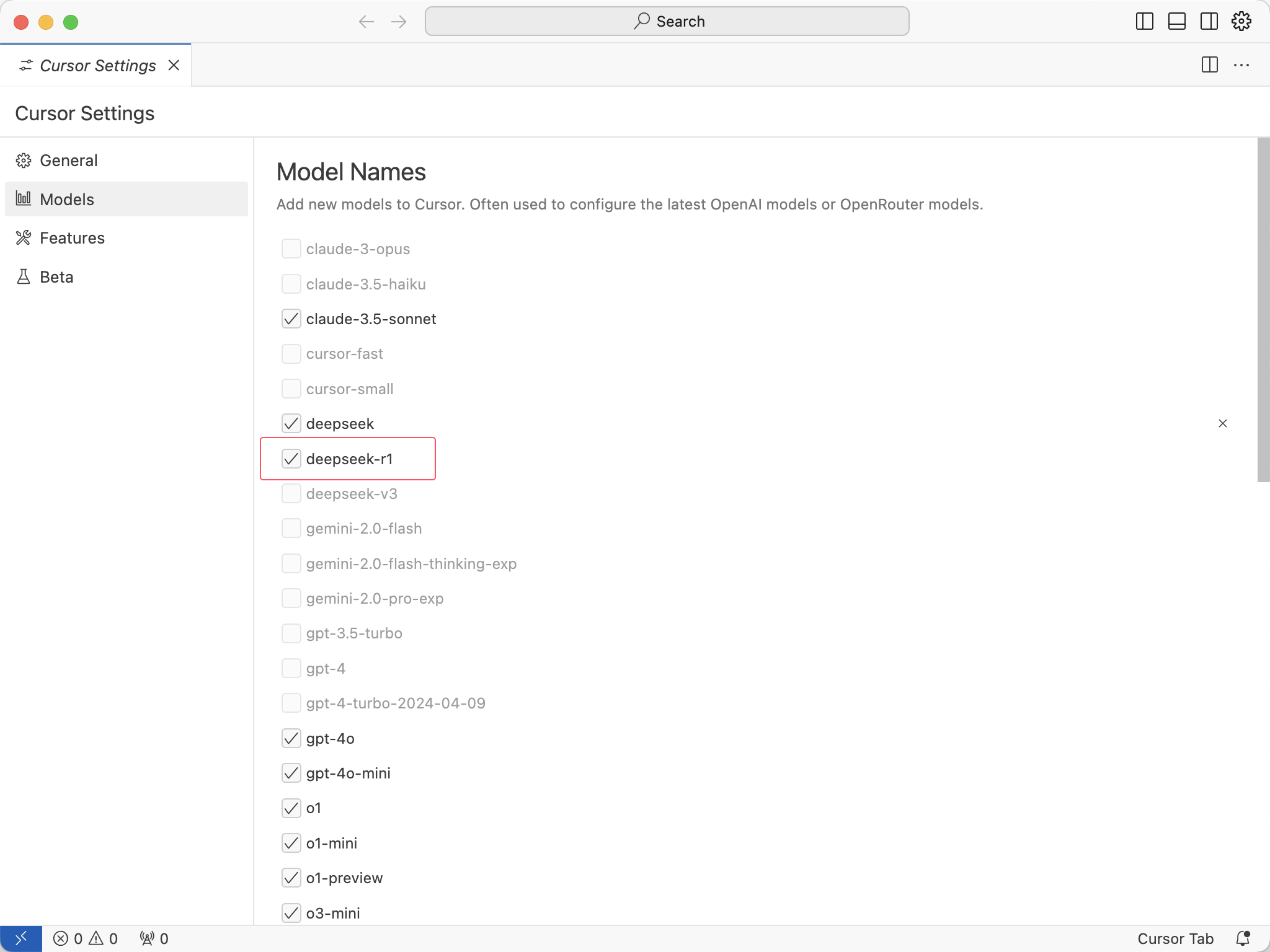Toggle the bottom panel layout icon
This screenshot has width=1270, height=952.
(x=1176, y=22)
